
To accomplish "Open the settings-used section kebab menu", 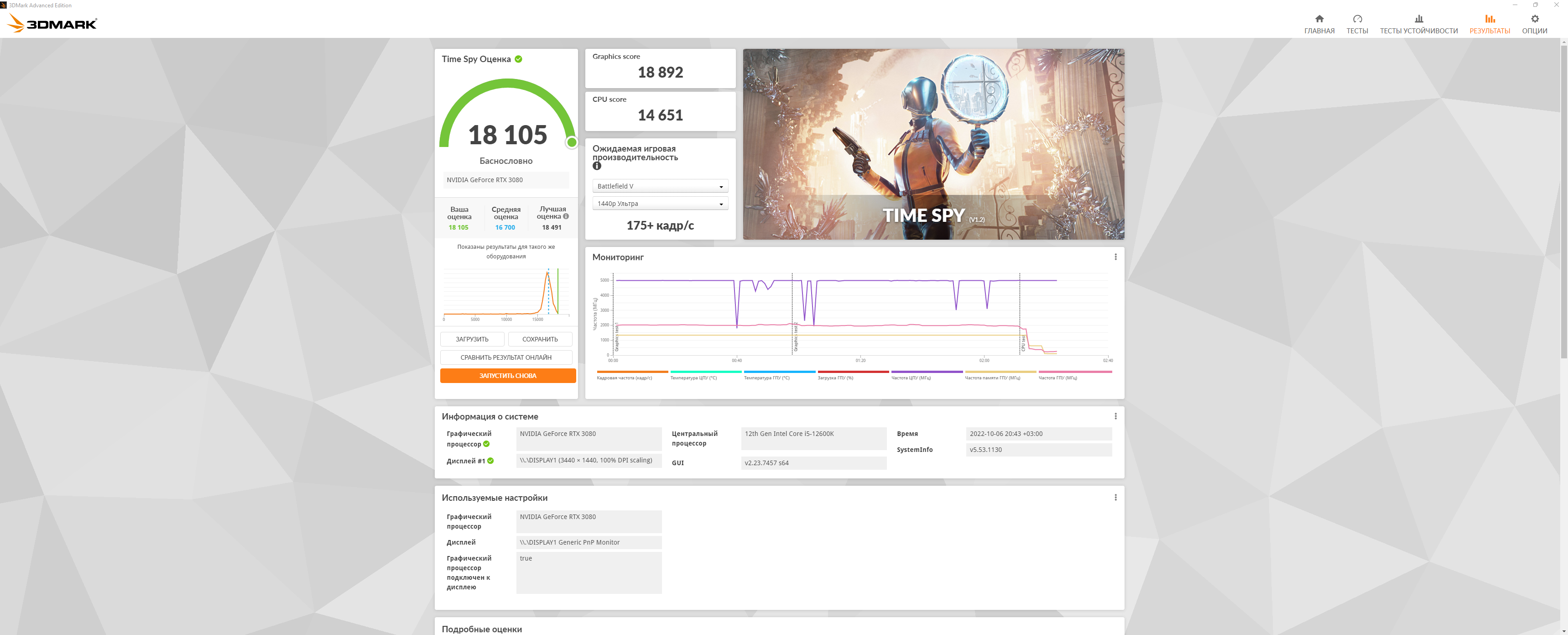I will pyautogui.click(x=1115, y=498).
